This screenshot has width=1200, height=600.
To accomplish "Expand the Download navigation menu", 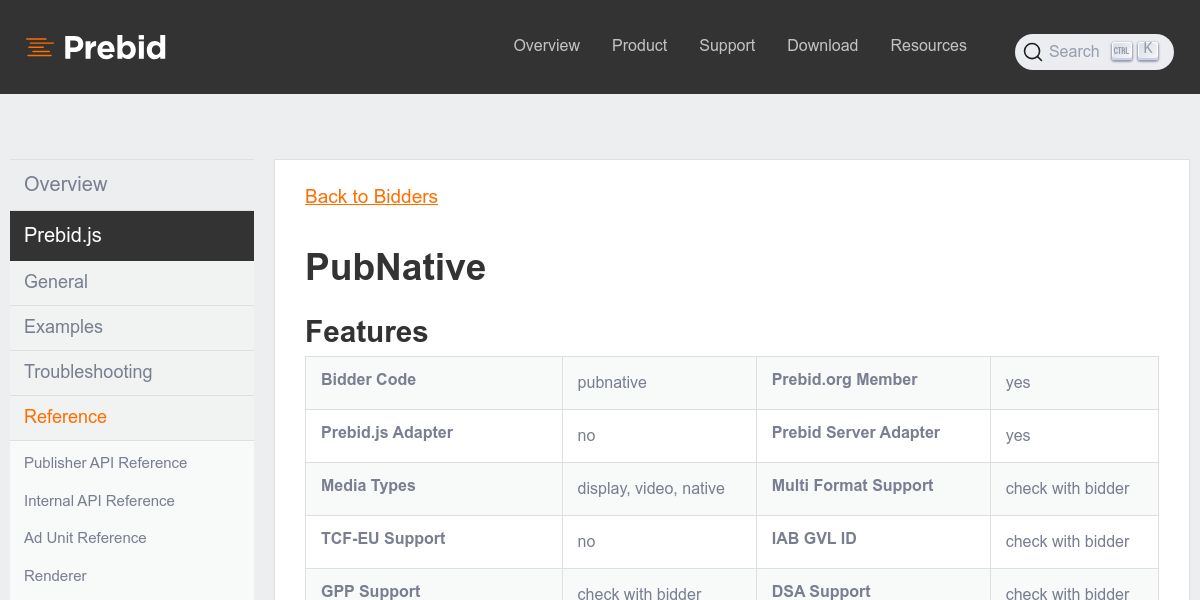I will point(822,46).
